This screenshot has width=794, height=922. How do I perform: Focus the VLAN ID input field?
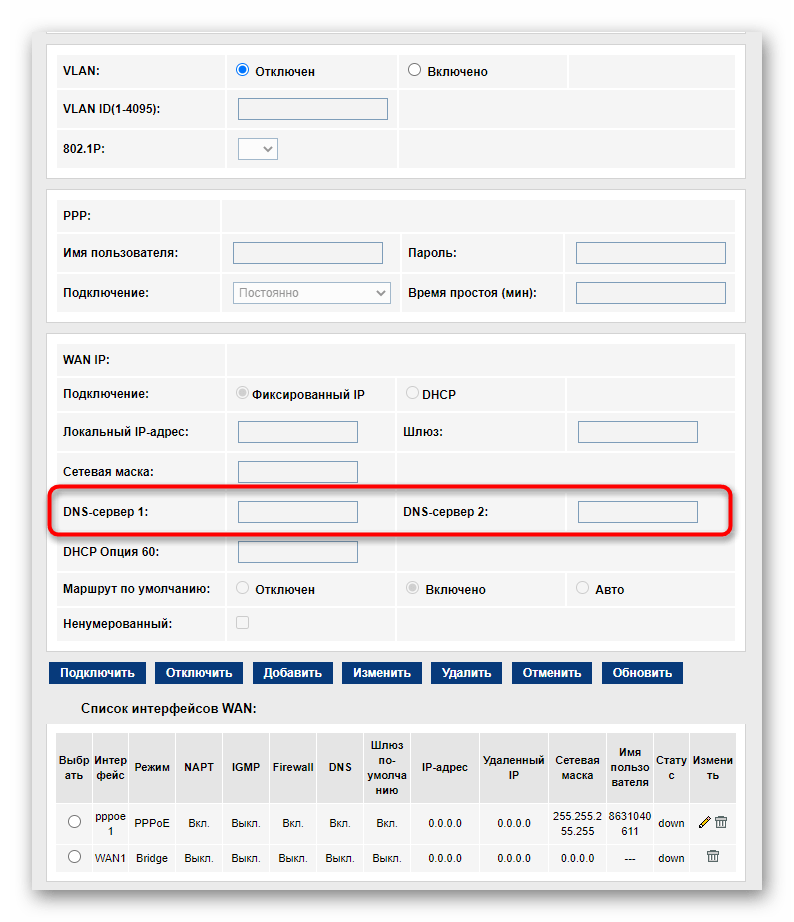click(313, 109)
